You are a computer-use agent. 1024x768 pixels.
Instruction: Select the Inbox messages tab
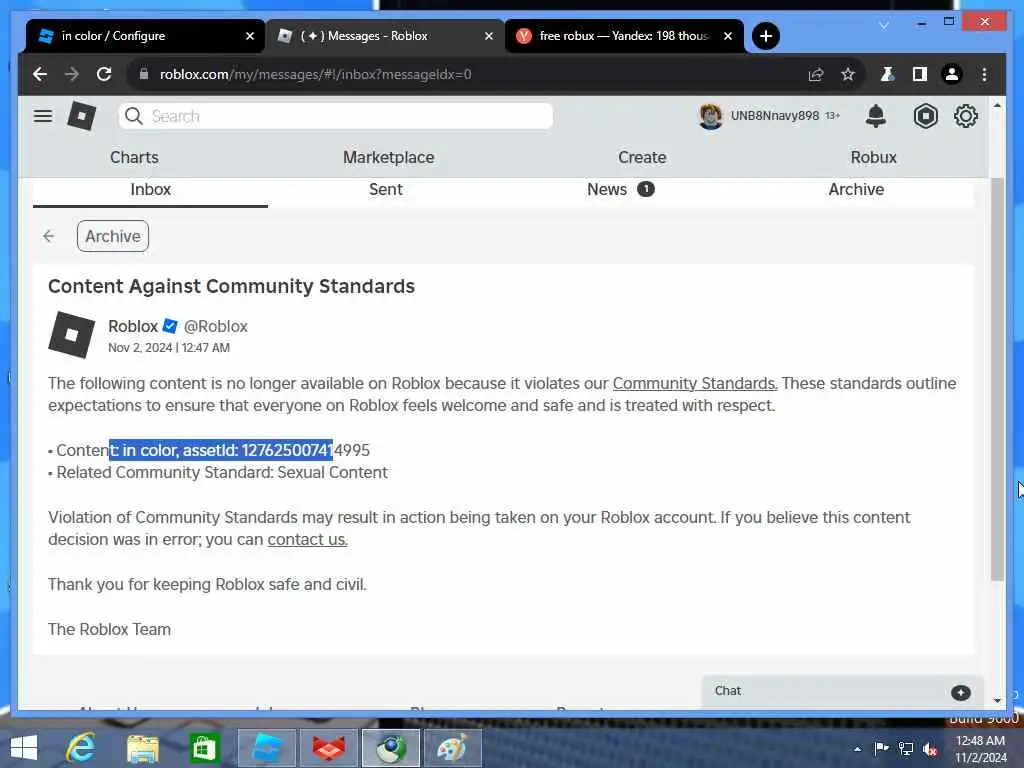pos(150,189)
